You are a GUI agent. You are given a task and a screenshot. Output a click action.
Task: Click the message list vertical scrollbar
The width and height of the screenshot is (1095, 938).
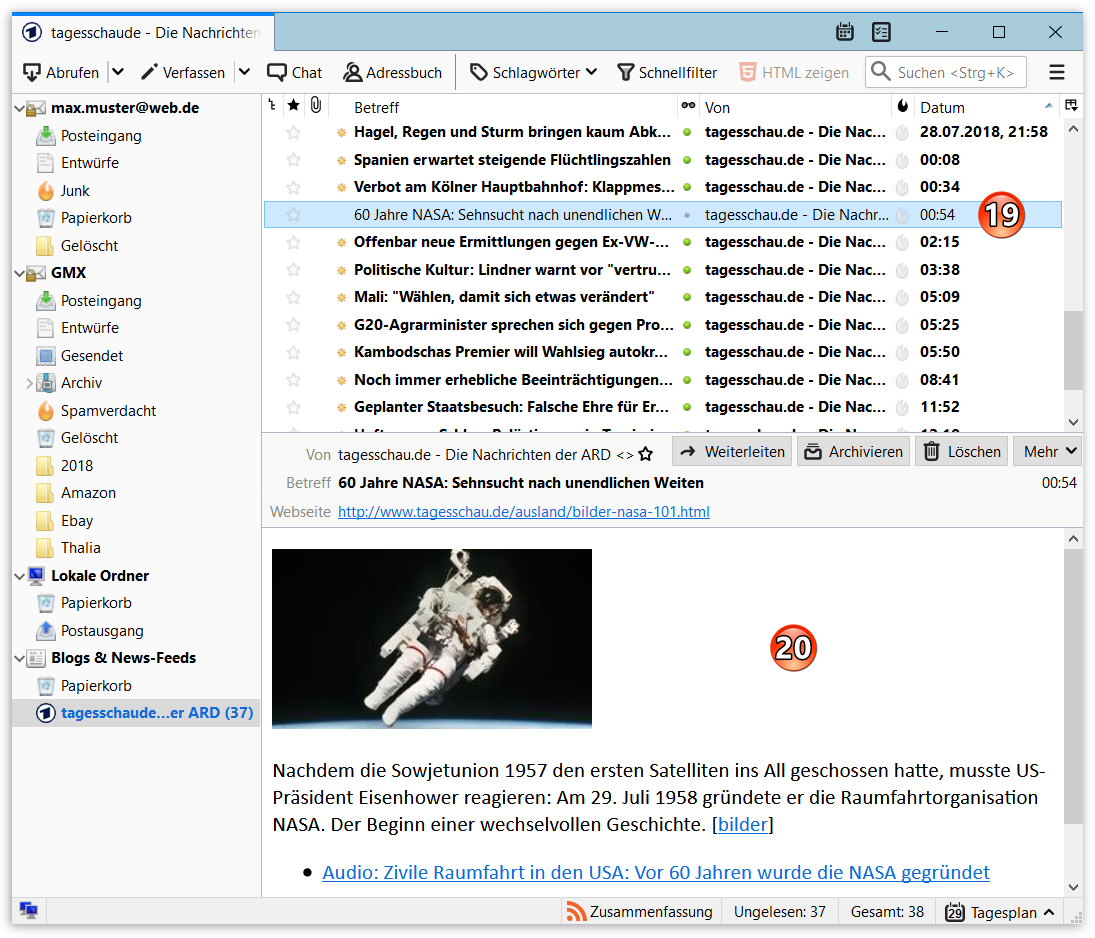1072,350
